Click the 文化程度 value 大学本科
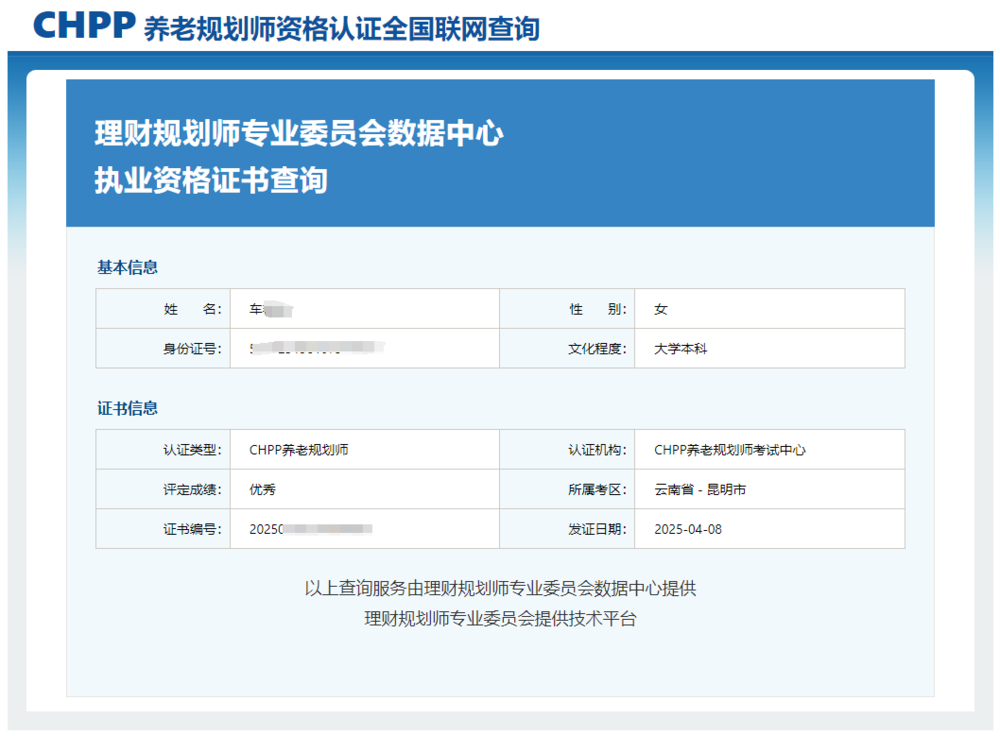This screenshot has width=1000, height=736. [x=681, y=349]
